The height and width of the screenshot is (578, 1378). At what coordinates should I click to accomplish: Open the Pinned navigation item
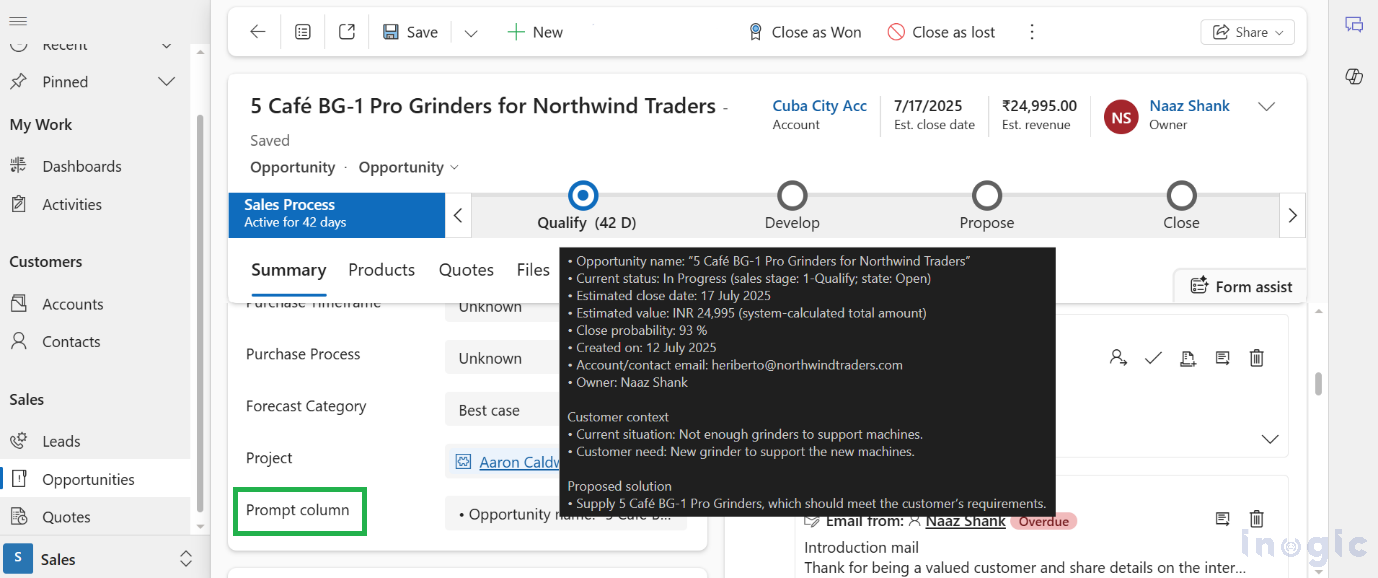(65, 82)
